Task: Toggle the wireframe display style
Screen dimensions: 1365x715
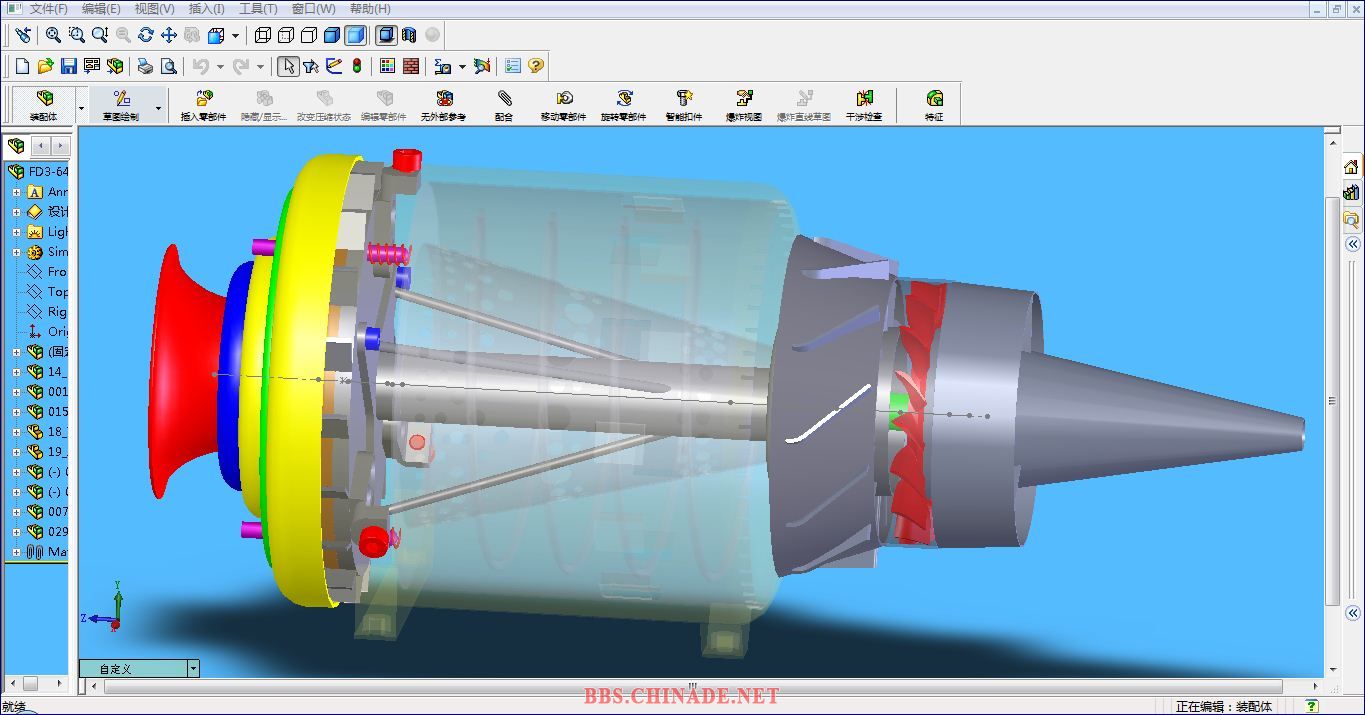Action: click(263, 35)
